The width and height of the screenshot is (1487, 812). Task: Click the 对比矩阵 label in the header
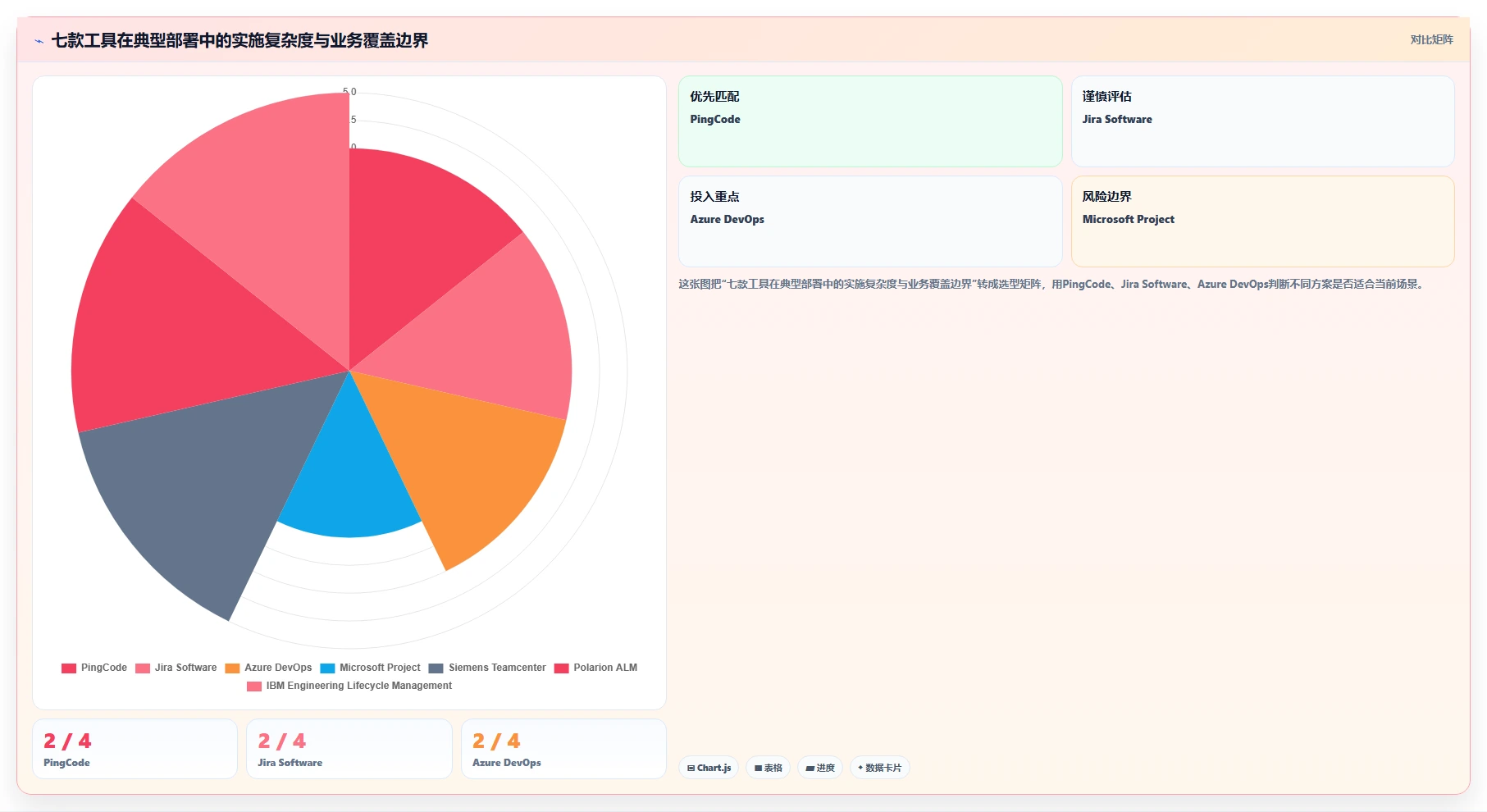coord(1431,39)
